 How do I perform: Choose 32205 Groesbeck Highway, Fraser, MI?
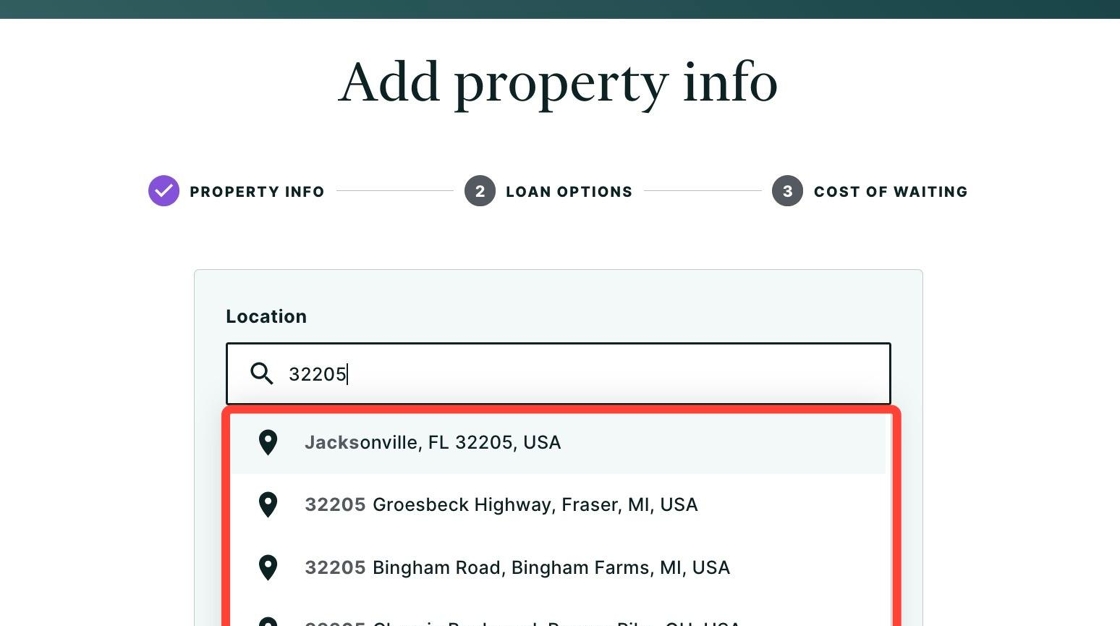tap(558, 505)
